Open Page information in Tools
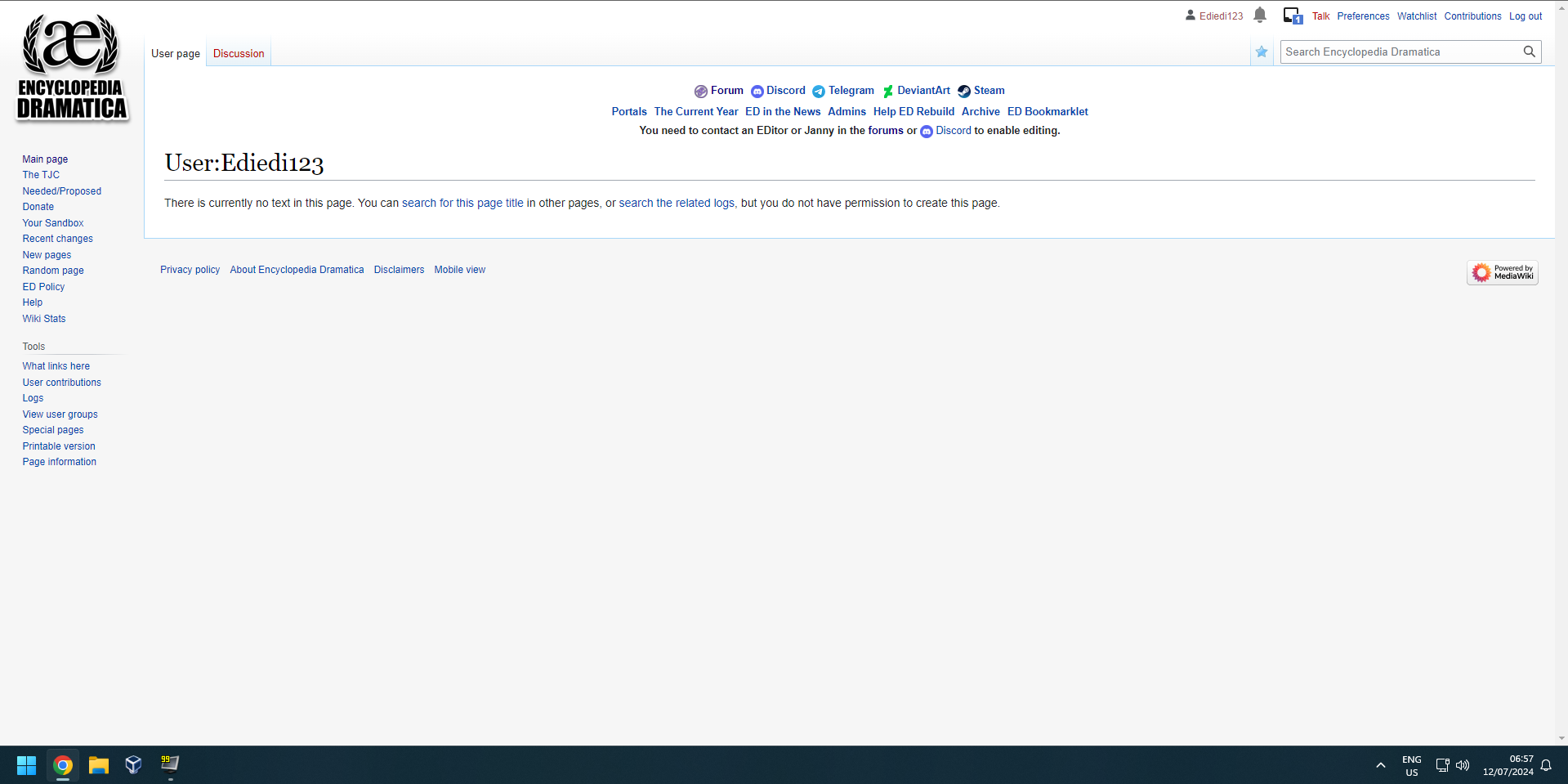The height and width of the screenshot is (784, 1568). pyautogui.click(x=60, y=462)
